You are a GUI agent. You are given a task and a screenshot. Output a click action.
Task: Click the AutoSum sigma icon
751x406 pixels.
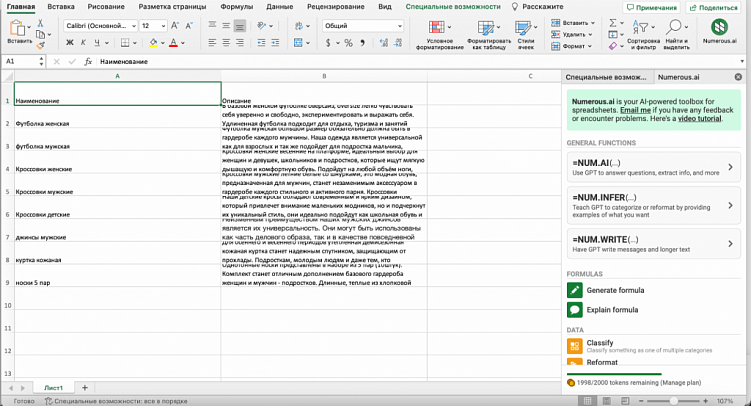(x=613, y=23)
